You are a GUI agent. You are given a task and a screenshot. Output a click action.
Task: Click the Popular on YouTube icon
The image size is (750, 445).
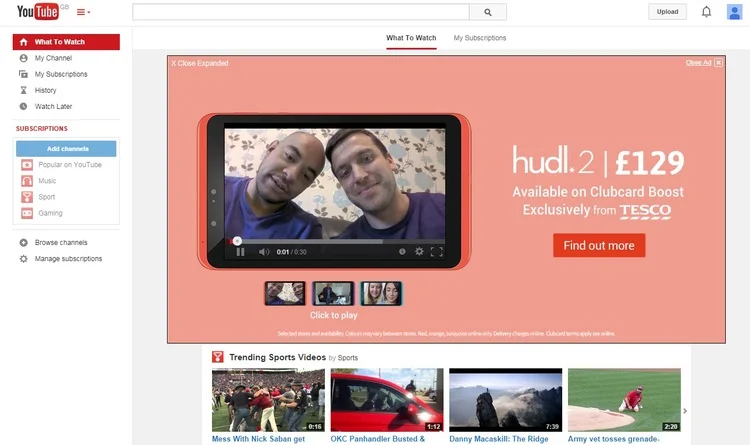(27, 165)
